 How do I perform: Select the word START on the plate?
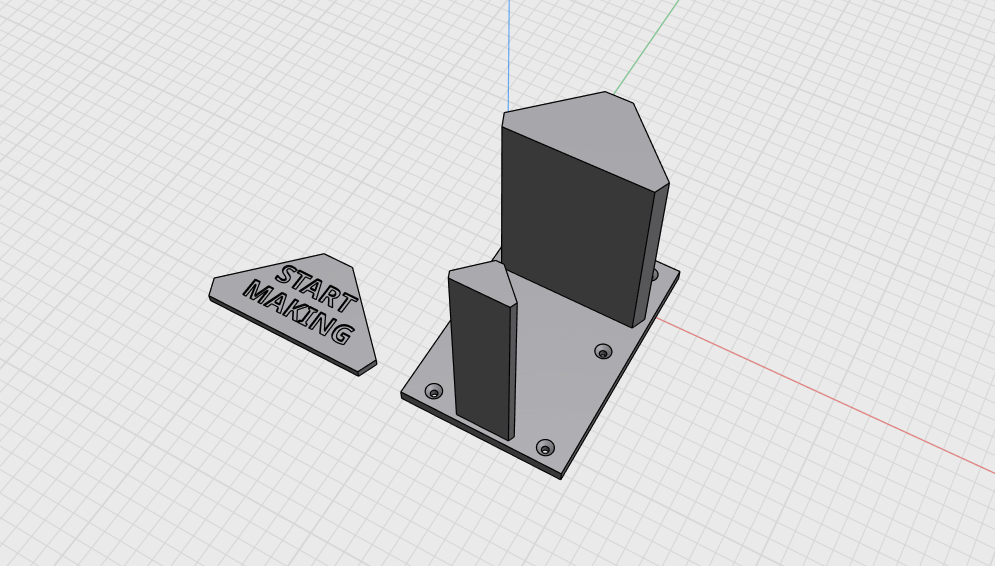point(317,289)
